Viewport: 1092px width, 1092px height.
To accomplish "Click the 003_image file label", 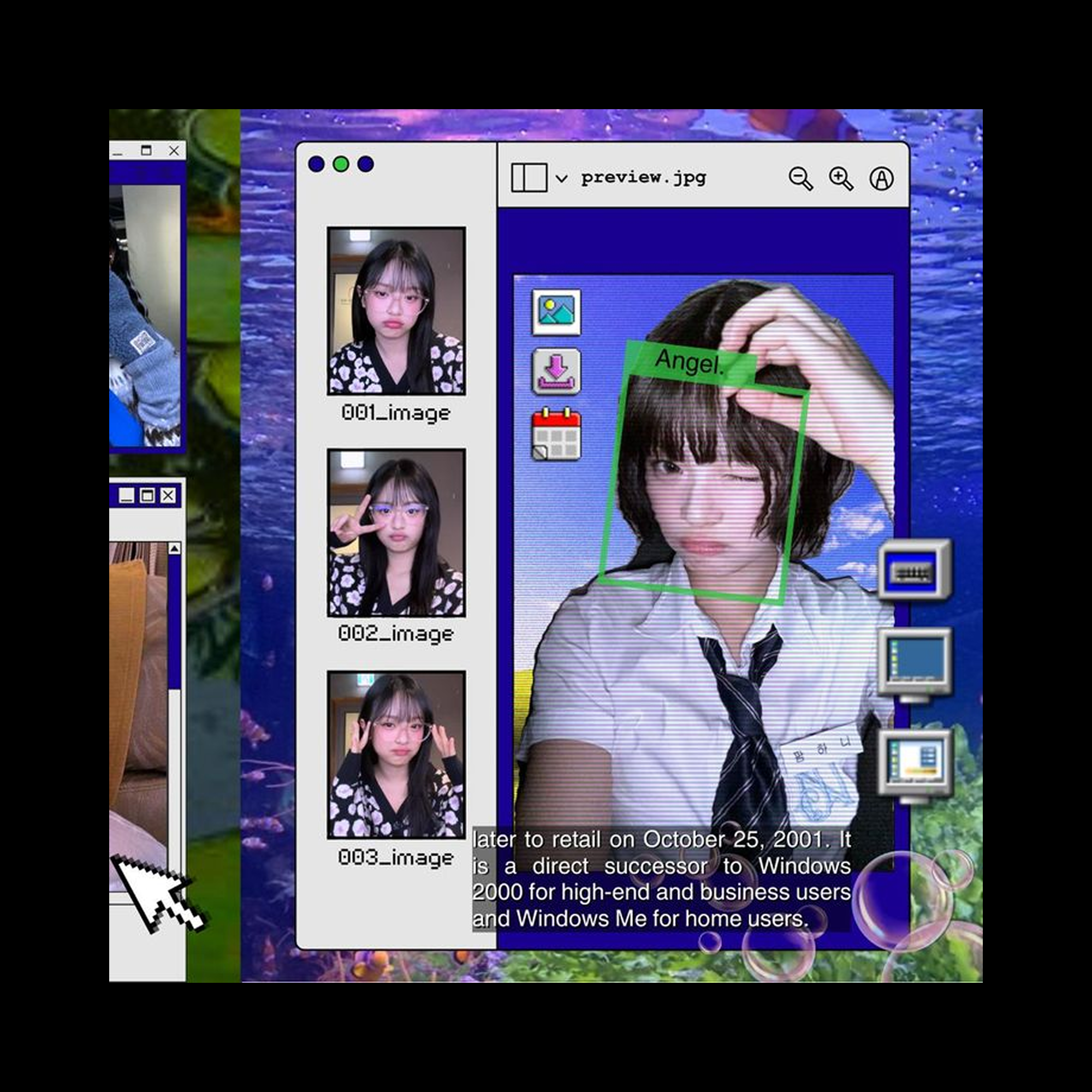I will (x=396, y=857).
